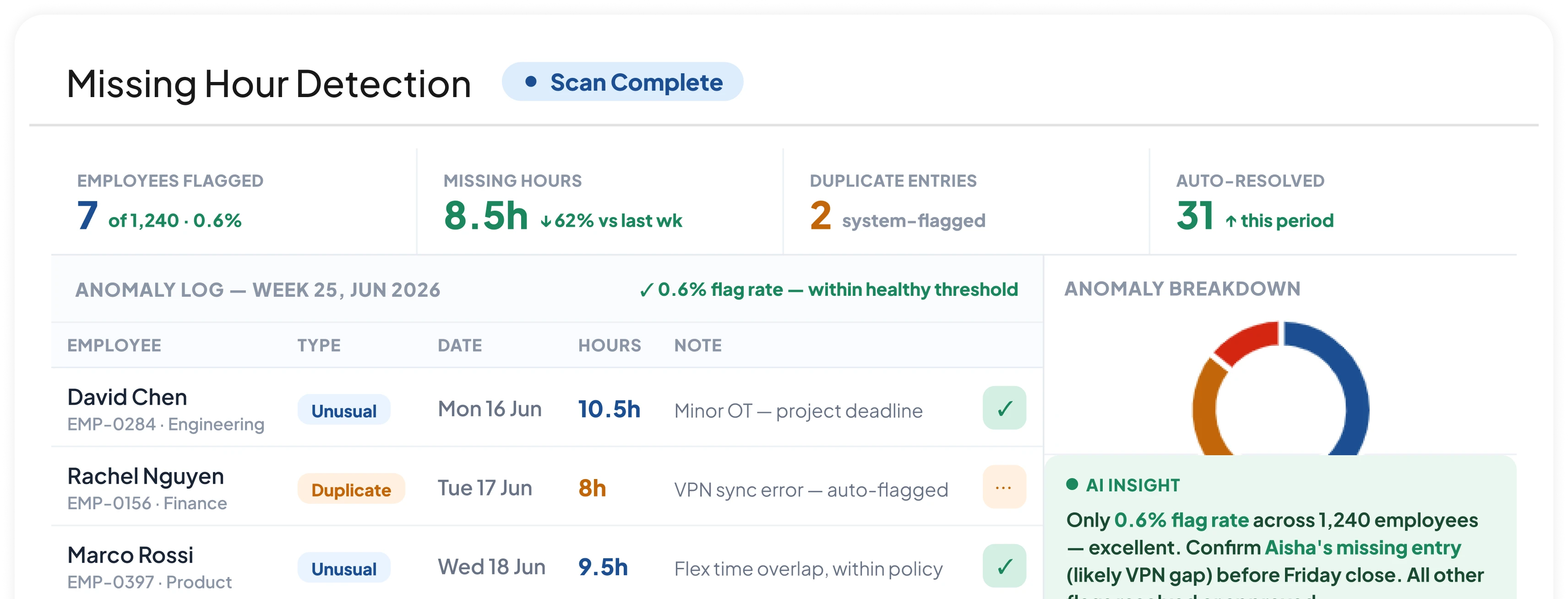Click the 'Flex time overlap, within policy' note
1568x599 pixels.
(x=808, y=569)
